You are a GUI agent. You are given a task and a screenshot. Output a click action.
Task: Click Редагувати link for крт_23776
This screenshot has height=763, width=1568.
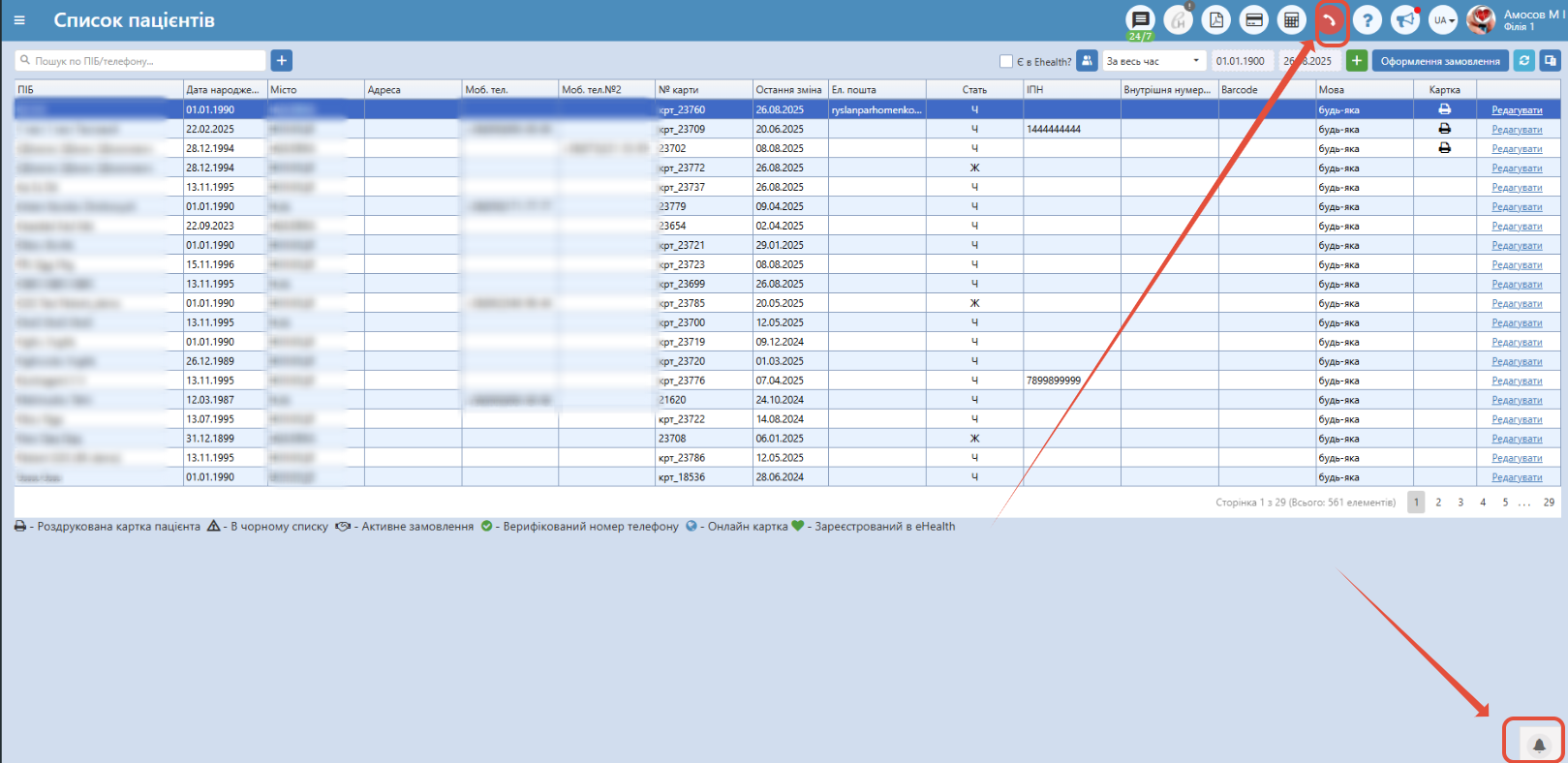pyautogui.click(x=1517, y=381)
